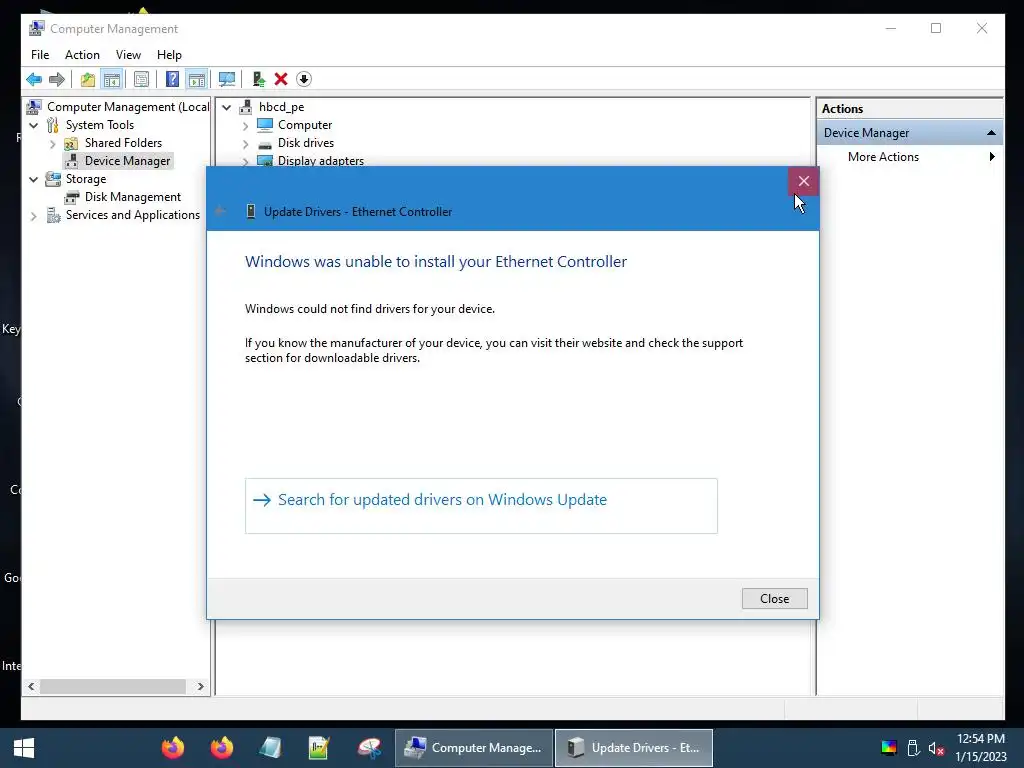Click the Update driver toolbar icon

click(x=259, y=80)
